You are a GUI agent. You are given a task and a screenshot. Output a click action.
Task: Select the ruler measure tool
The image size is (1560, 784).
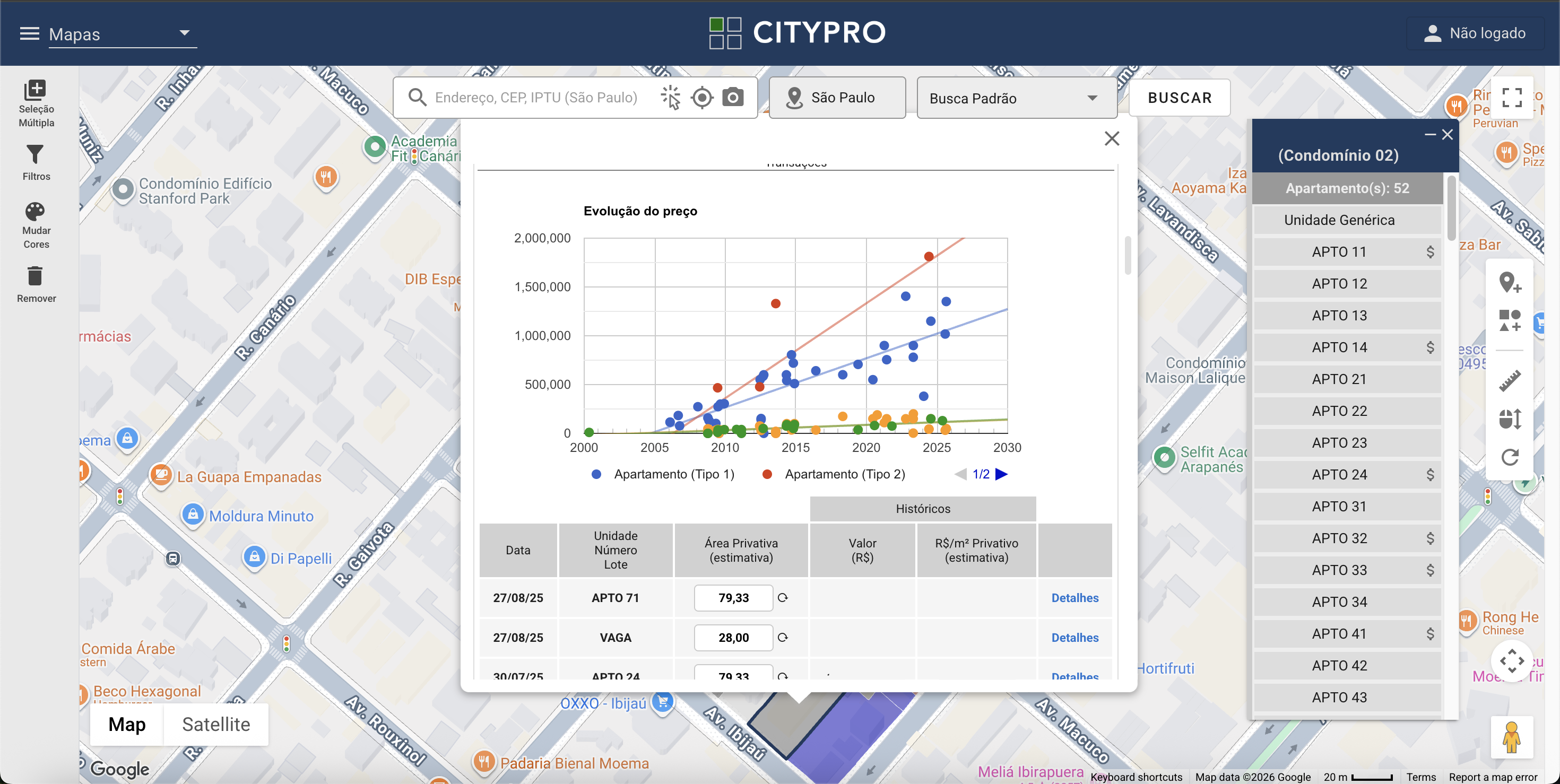click(1510, 381)
